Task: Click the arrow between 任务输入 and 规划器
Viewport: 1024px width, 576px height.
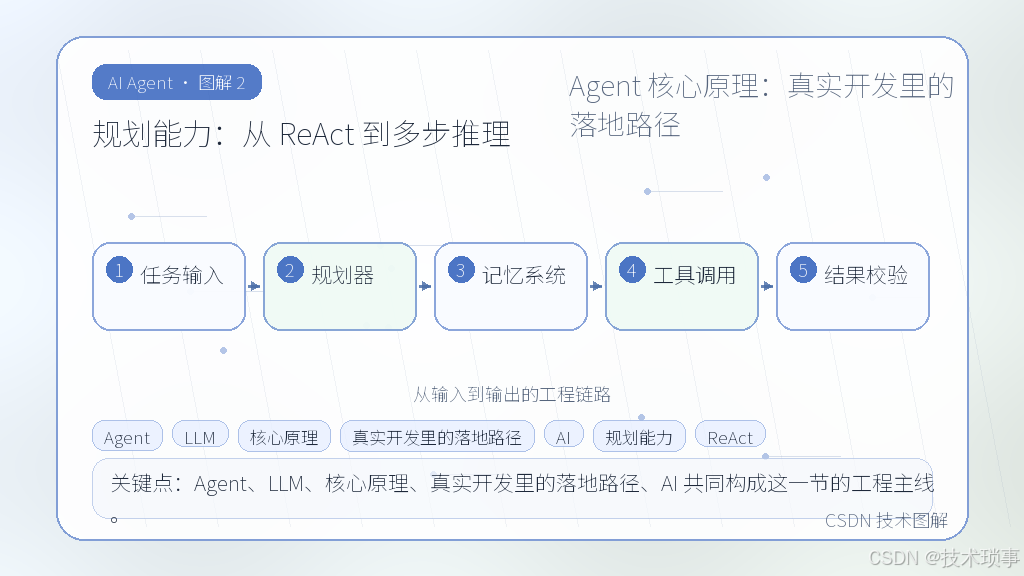Action: (255, 286)
